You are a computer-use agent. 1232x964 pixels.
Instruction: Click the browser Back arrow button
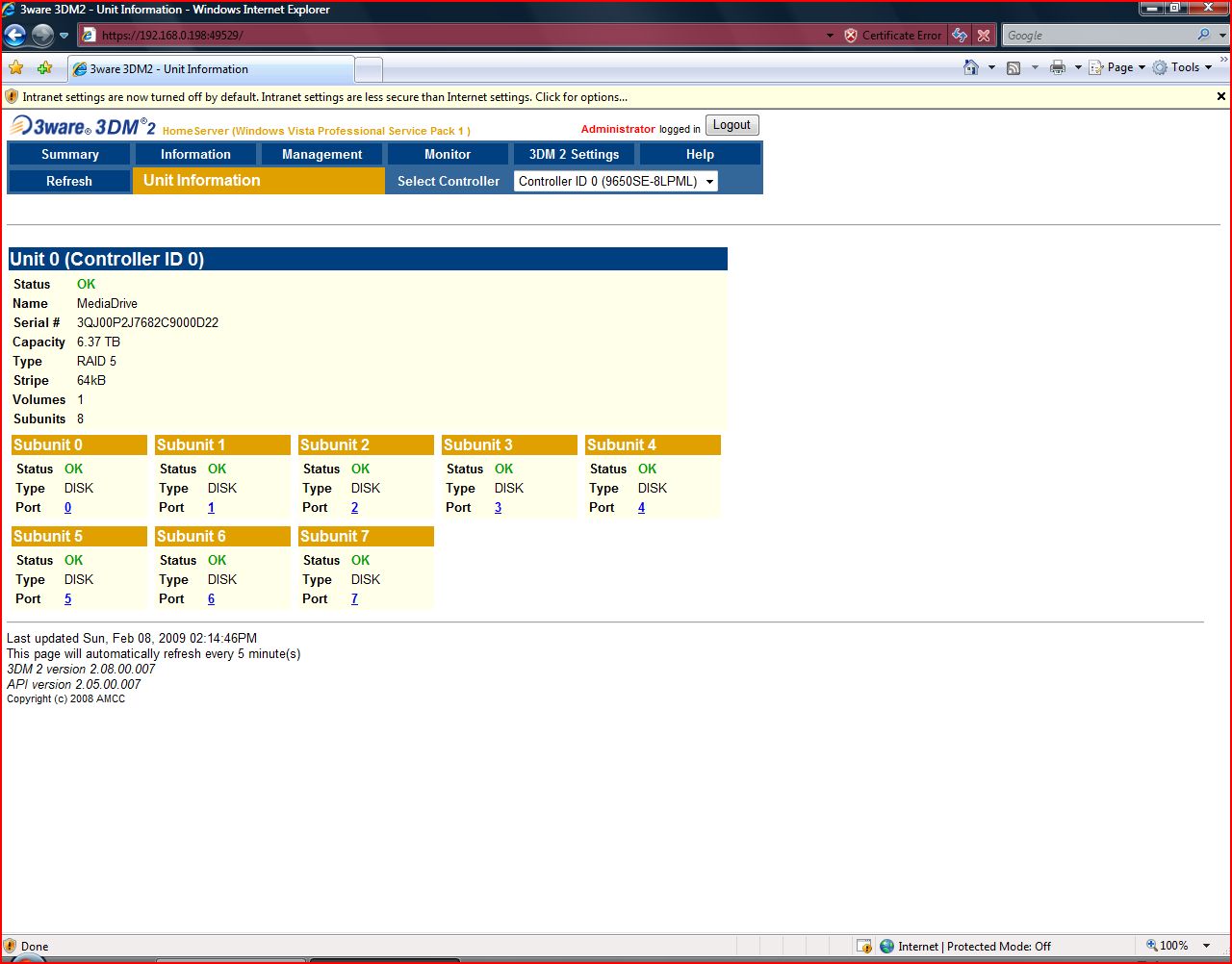[x=15, y=36]
